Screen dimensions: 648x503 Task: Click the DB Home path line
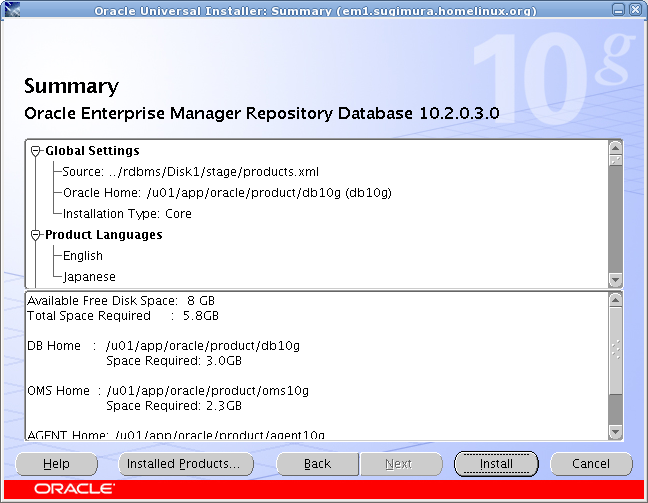(x=163, y=346)
